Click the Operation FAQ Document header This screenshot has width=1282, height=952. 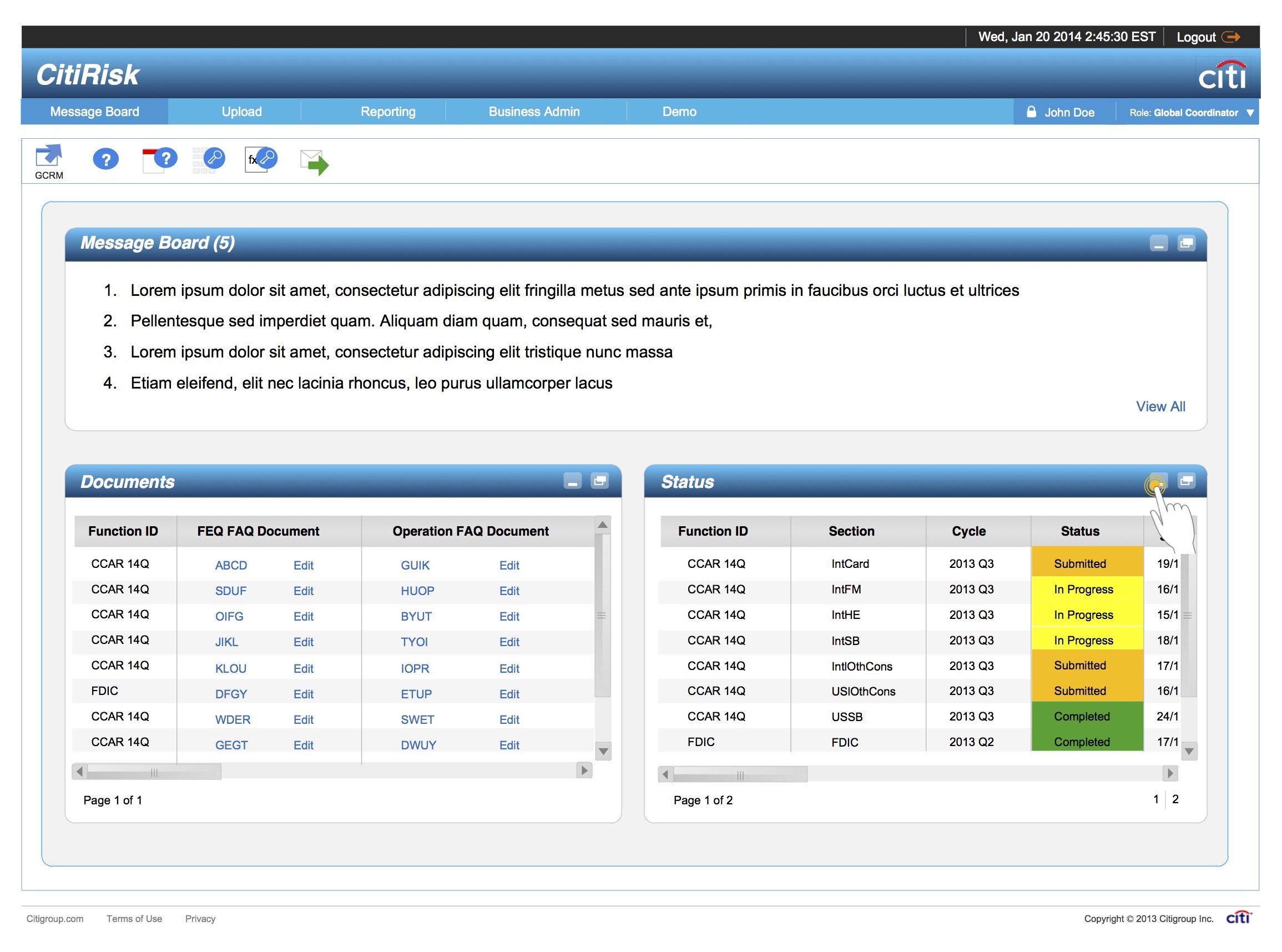tap(470, 531)
